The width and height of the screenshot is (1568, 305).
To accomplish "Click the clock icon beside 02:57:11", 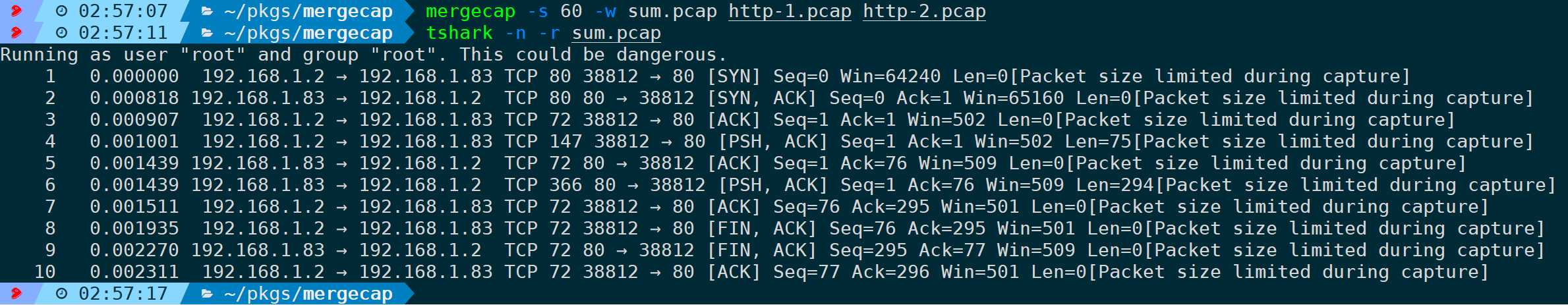I will point(61,33).
